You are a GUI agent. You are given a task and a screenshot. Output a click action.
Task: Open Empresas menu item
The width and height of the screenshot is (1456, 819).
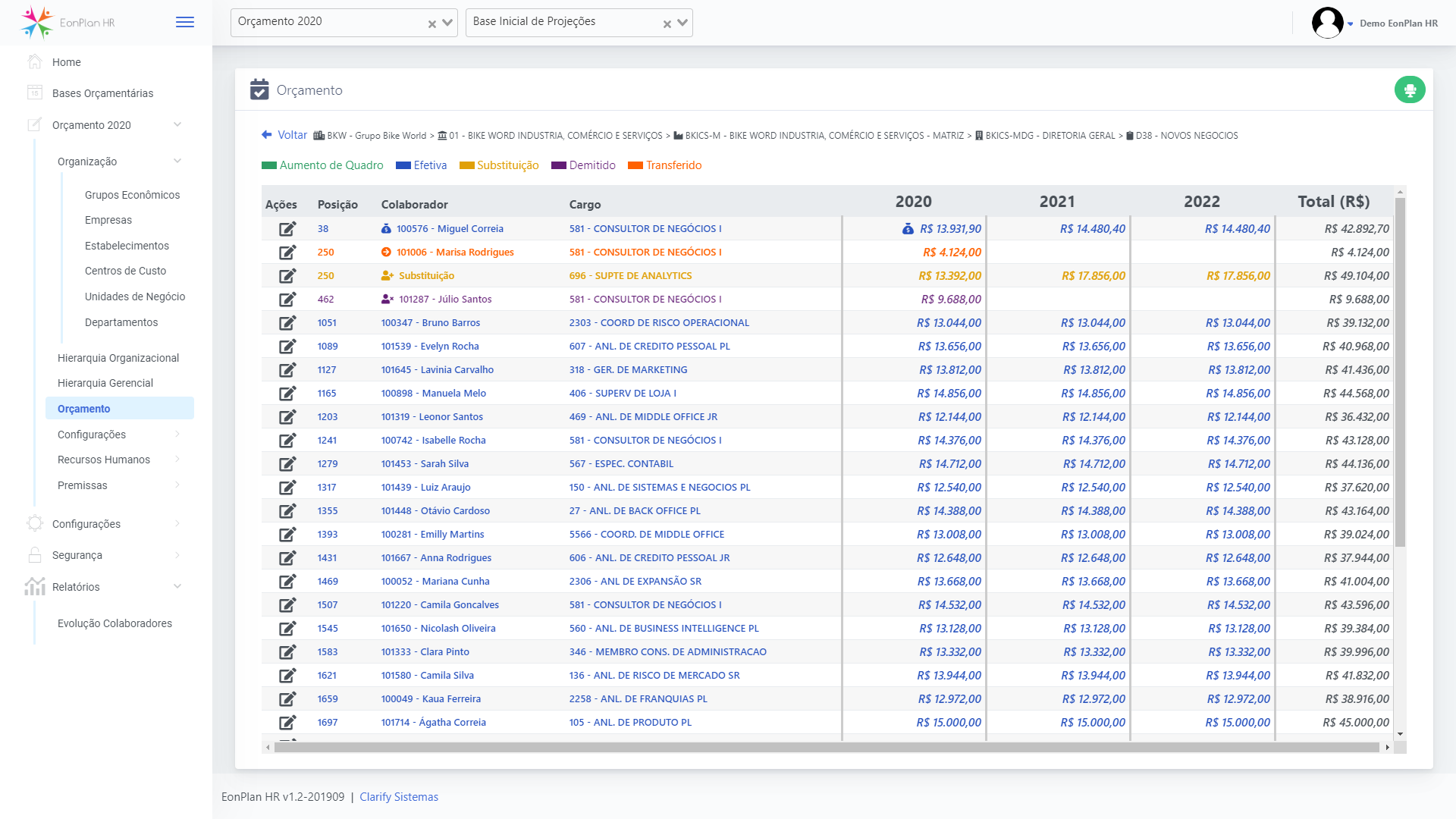[x=108, y=220]
